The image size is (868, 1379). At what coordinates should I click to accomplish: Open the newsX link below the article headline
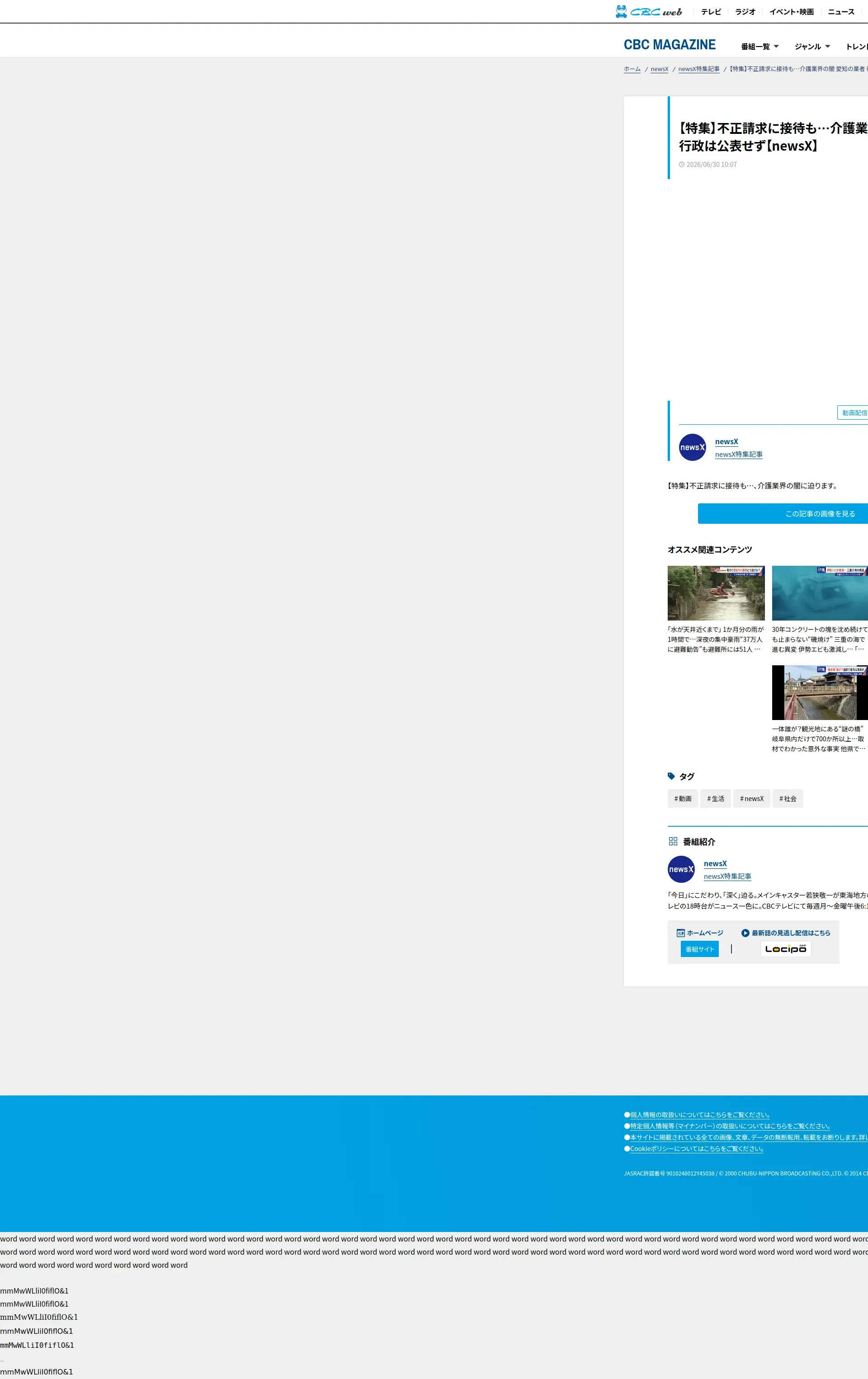(x=726, y=441)
